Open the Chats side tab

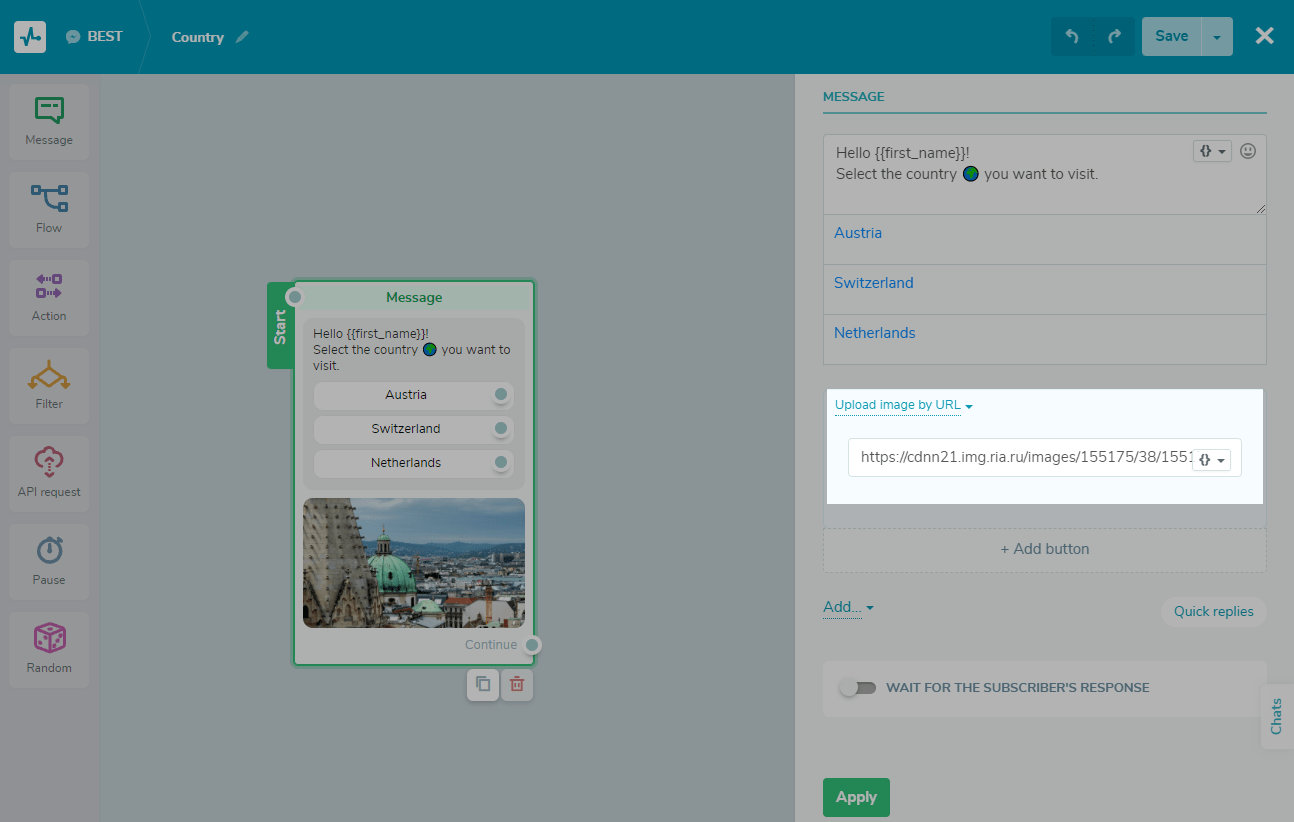click(1277, 716)
